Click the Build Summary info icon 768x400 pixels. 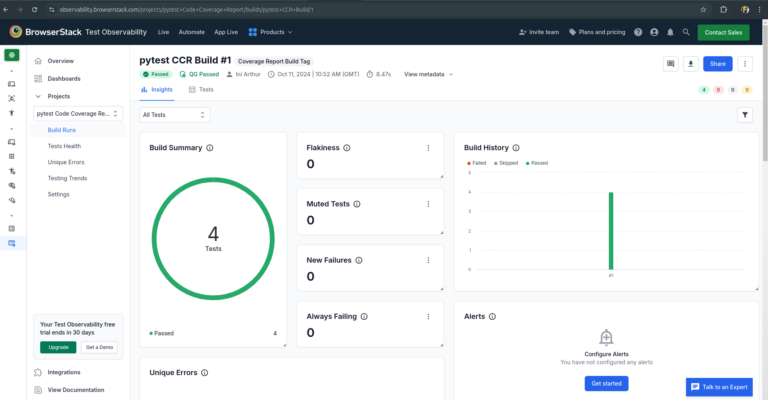pyautogui.click(x=210, y=148)
